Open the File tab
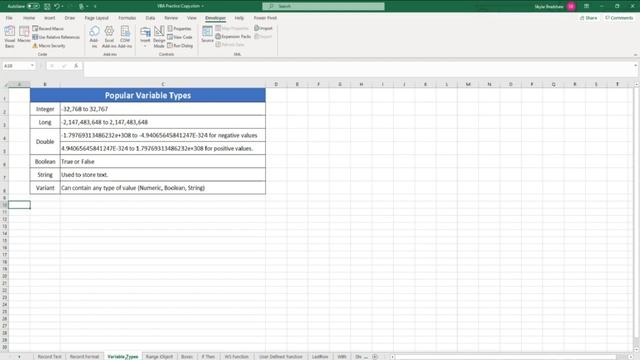 [9, 18]
